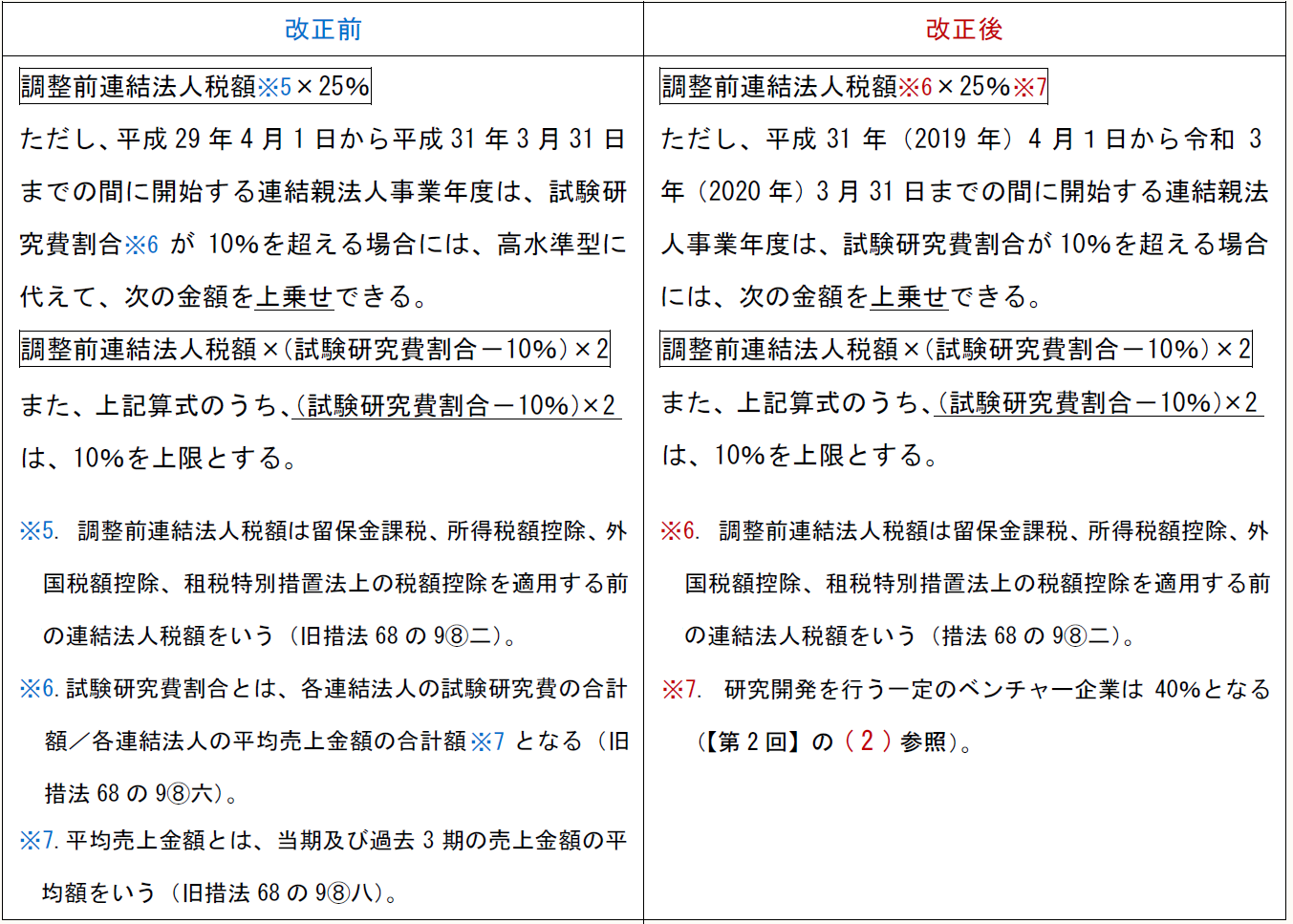Click underlined 上乗せ in 改正前 column
Image resolution: width=1293 pixels, height=924 pixels.
[x=293, y=297]
